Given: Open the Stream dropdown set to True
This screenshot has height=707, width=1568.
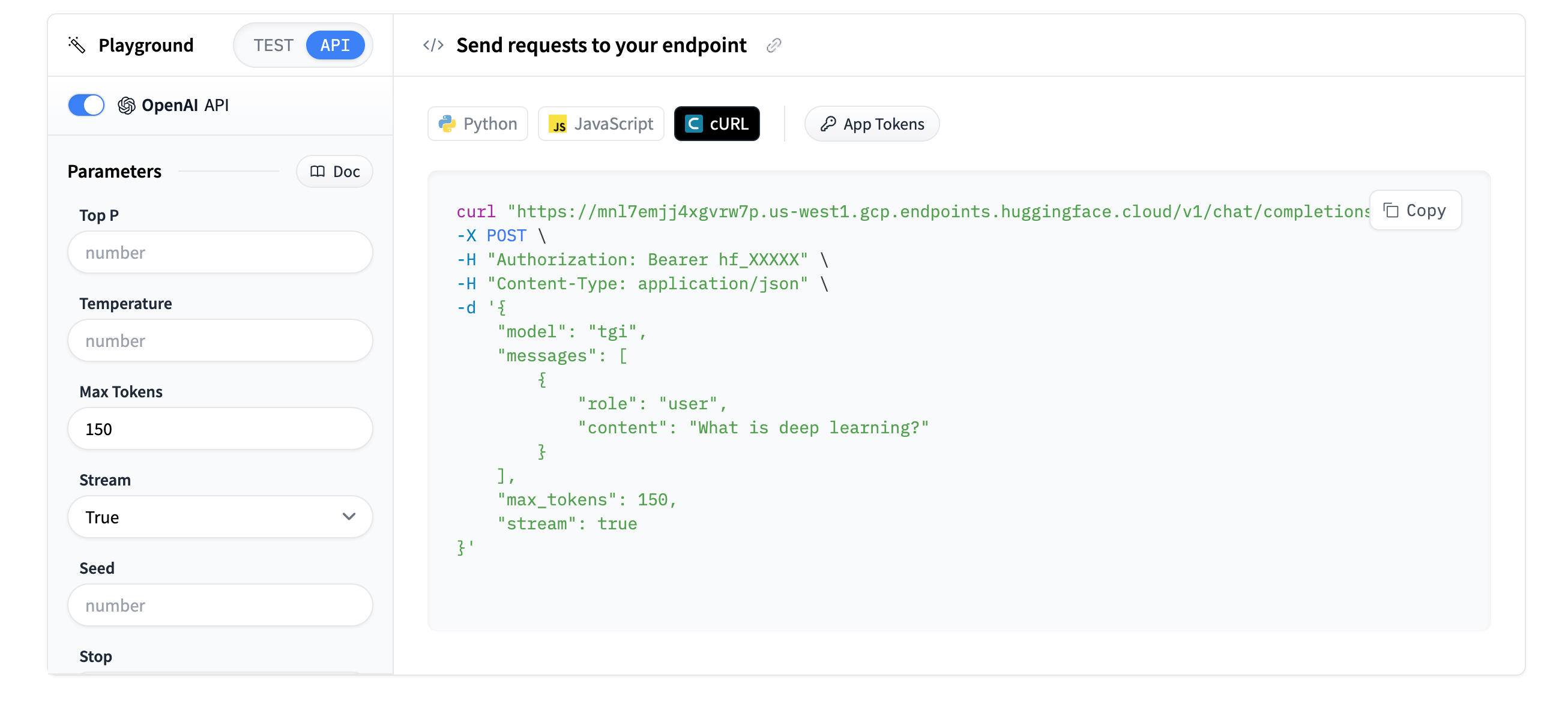Looking at the screenshot, I should [220, 517].
